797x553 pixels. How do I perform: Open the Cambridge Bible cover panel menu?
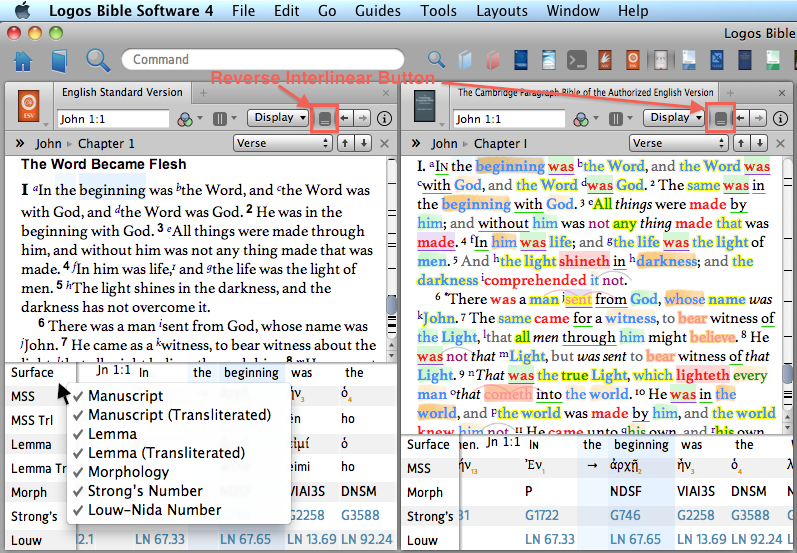424,106
